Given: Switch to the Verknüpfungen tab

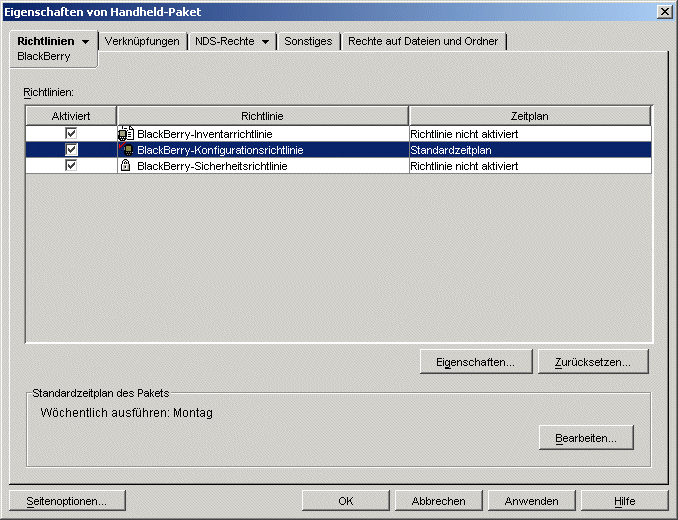Looking at the screenshot, I should pos(142,41).
